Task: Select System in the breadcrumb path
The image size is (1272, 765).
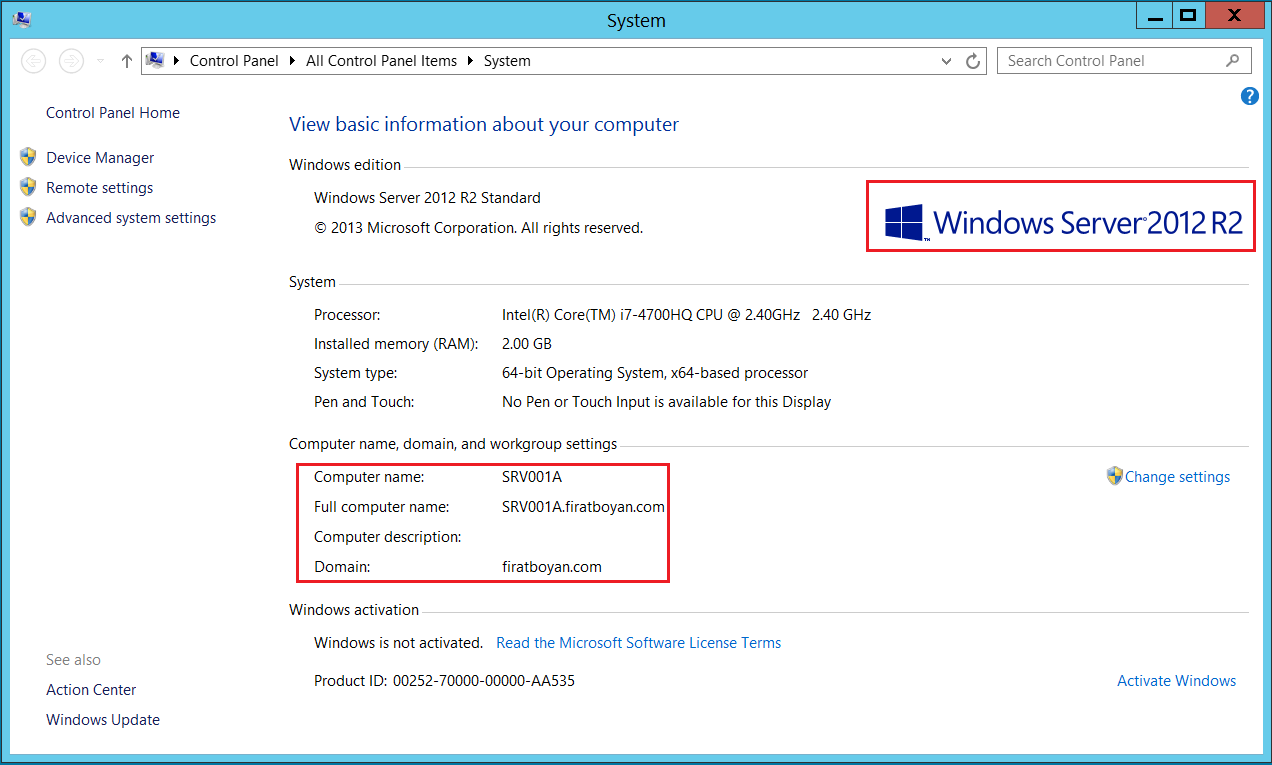Action: pos(507,61)
